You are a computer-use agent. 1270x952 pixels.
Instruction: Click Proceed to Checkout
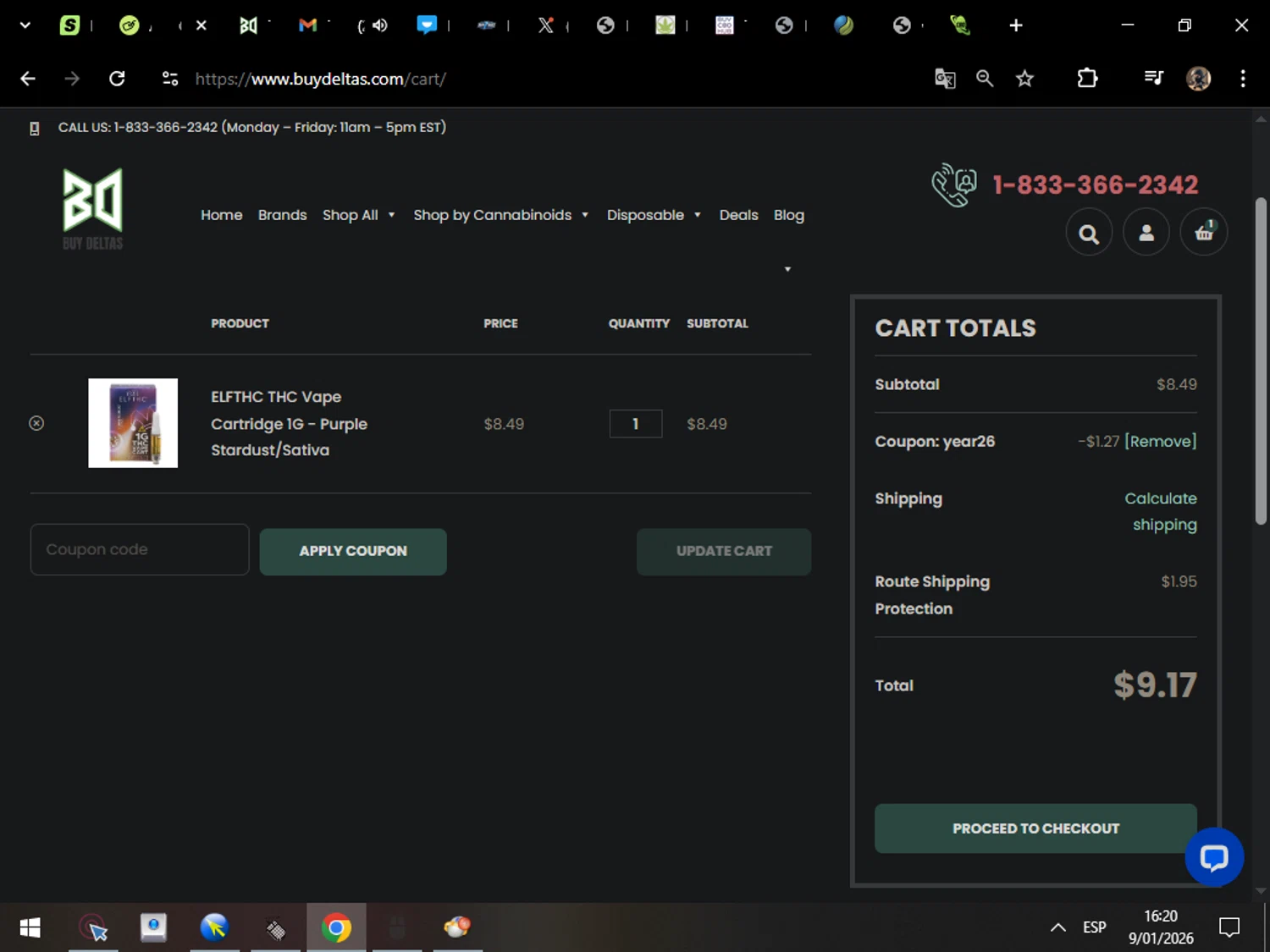[1035, 828]
